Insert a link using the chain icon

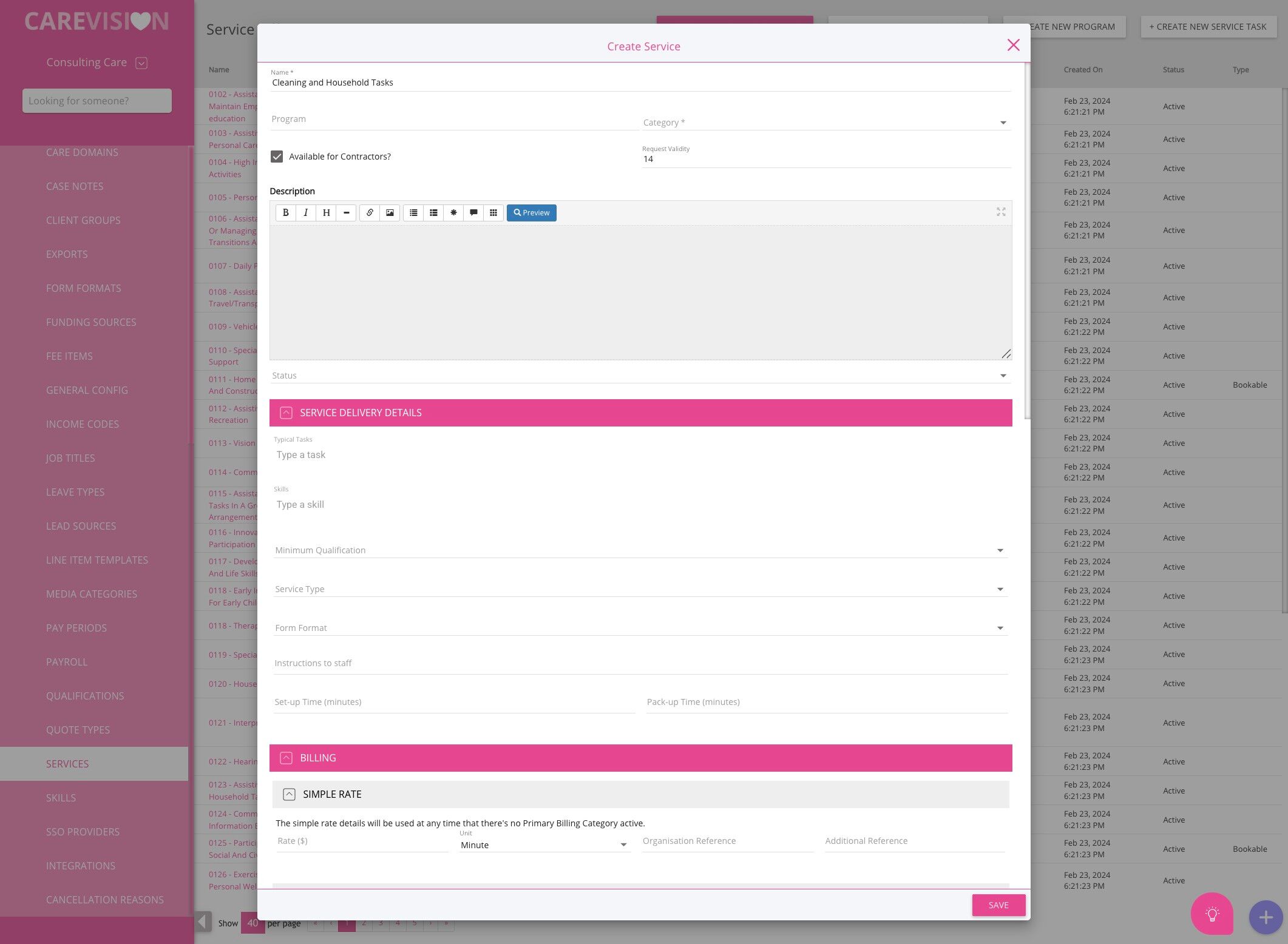370,213
